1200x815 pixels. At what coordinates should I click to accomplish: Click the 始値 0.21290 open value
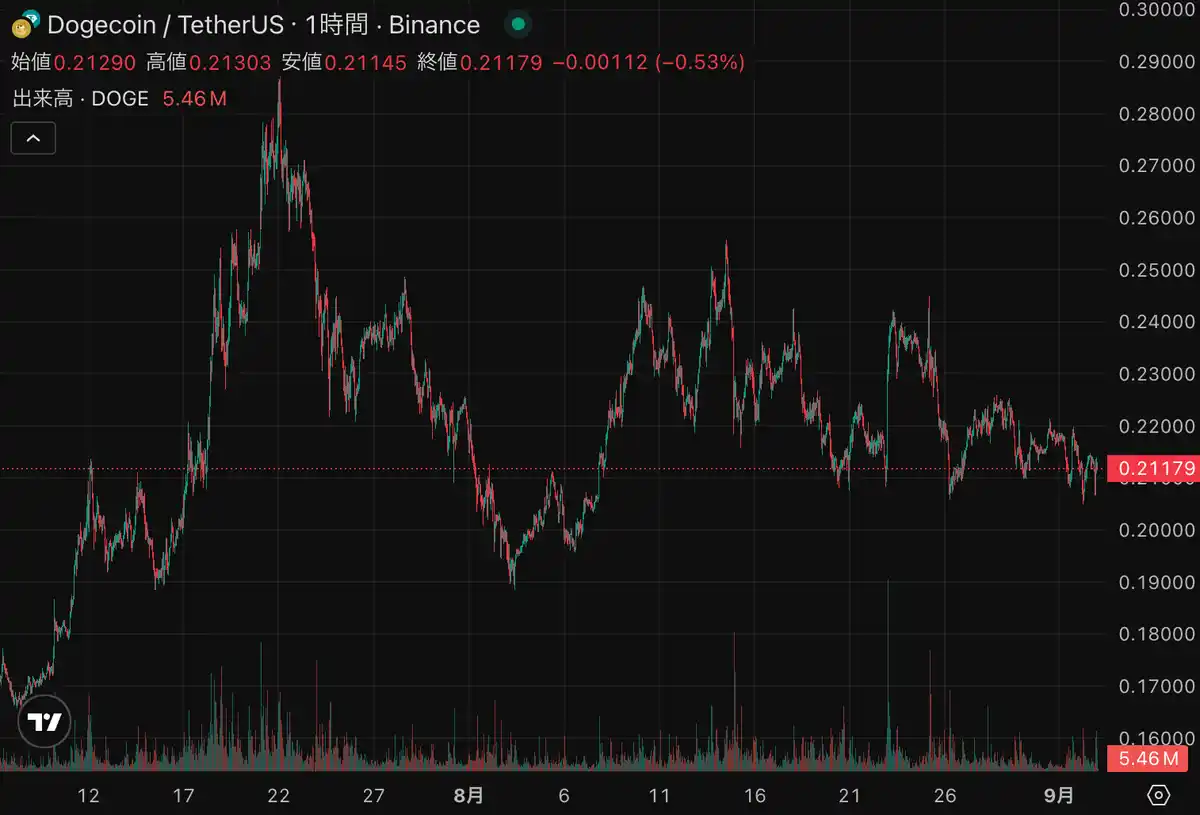(x=73, y=63)
